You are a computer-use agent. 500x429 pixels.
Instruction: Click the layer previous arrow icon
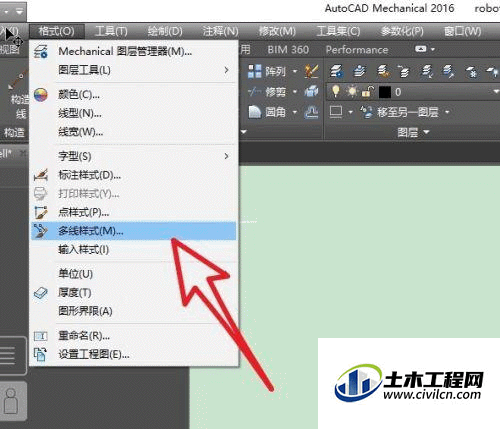pos(404,71)
